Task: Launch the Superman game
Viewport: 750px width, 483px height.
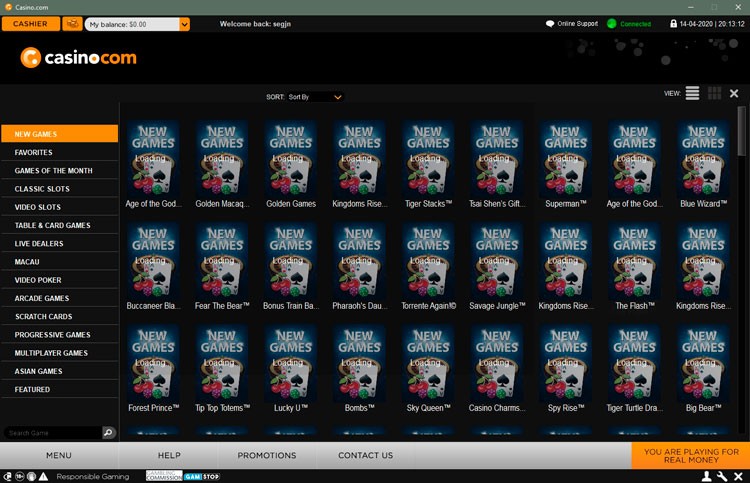Action: click(565, 164)
